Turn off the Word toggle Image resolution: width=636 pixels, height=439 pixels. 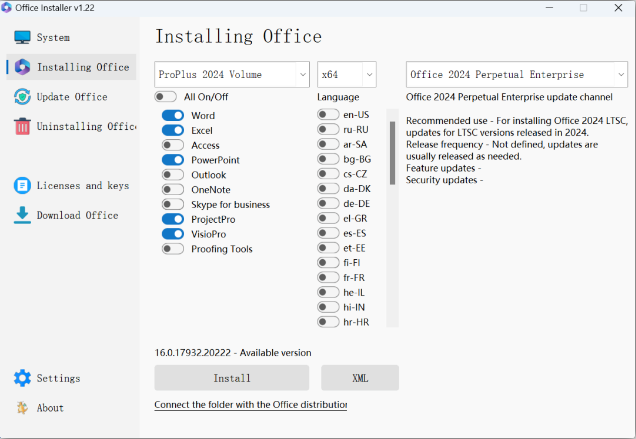pos(172,116)
